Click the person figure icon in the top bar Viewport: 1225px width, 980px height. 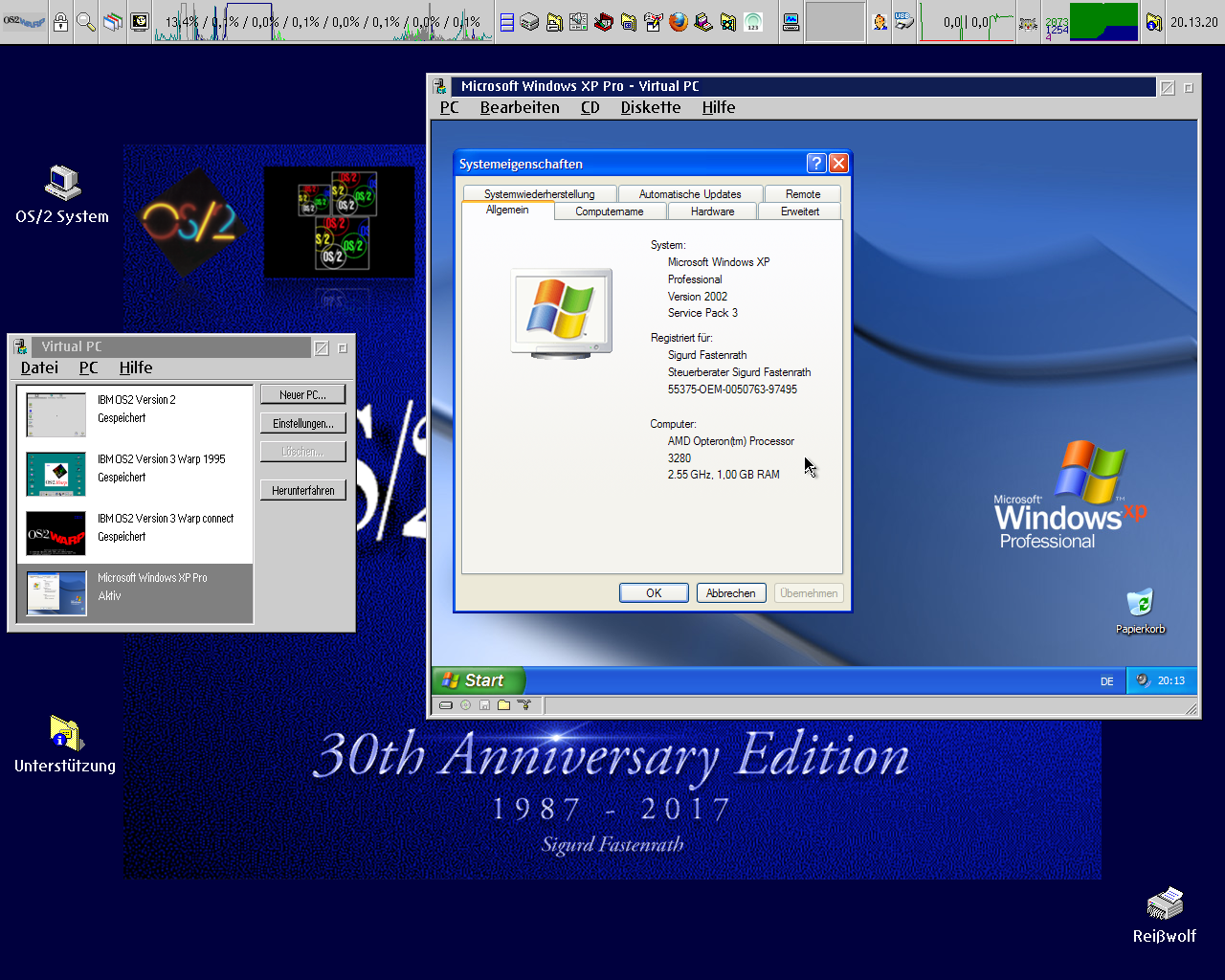(x=880, y=22)
